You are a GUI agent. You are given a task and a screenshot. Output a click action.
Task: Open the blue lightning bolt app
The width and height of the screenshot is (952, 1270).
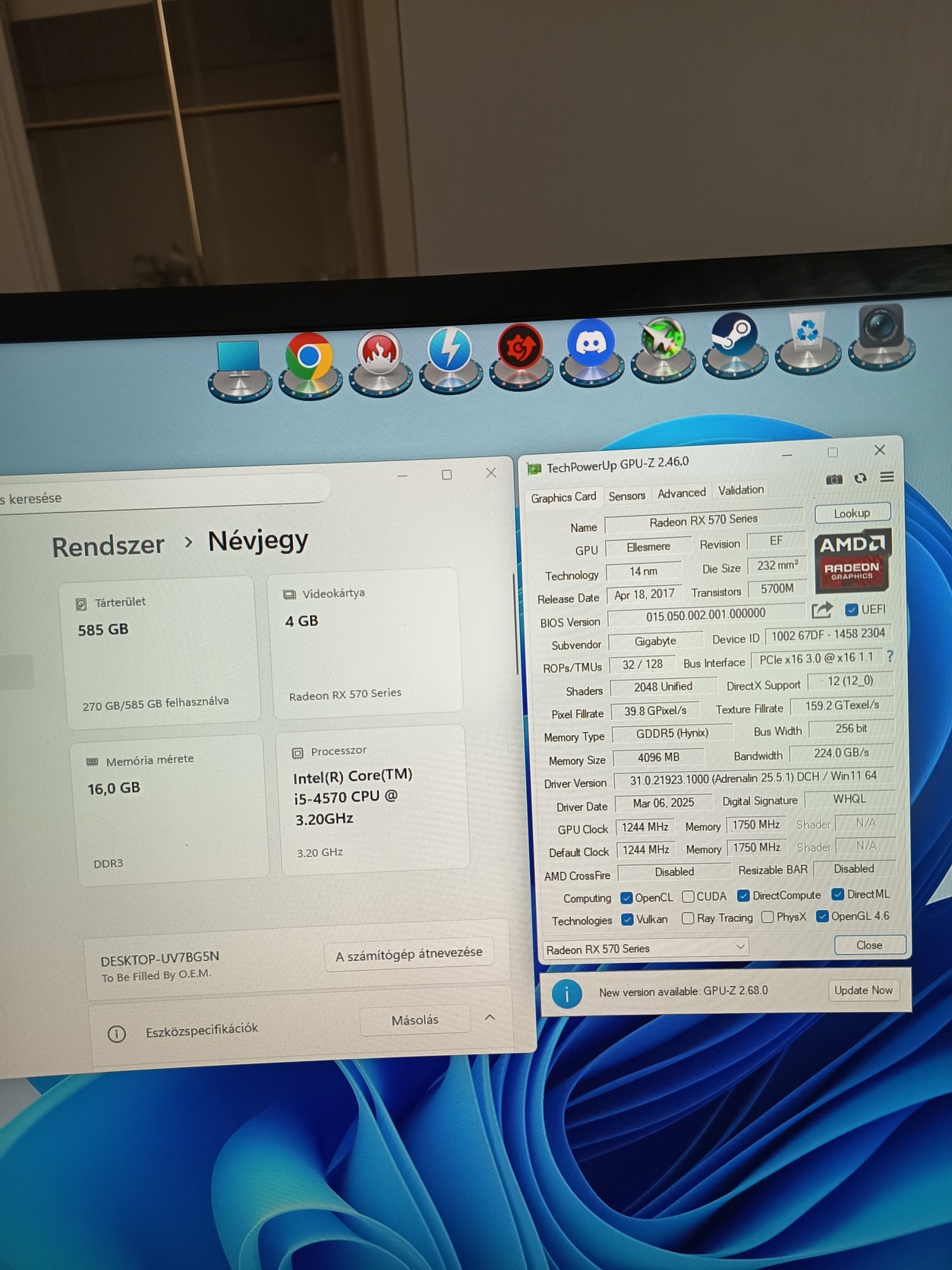(x=450, y=359)
